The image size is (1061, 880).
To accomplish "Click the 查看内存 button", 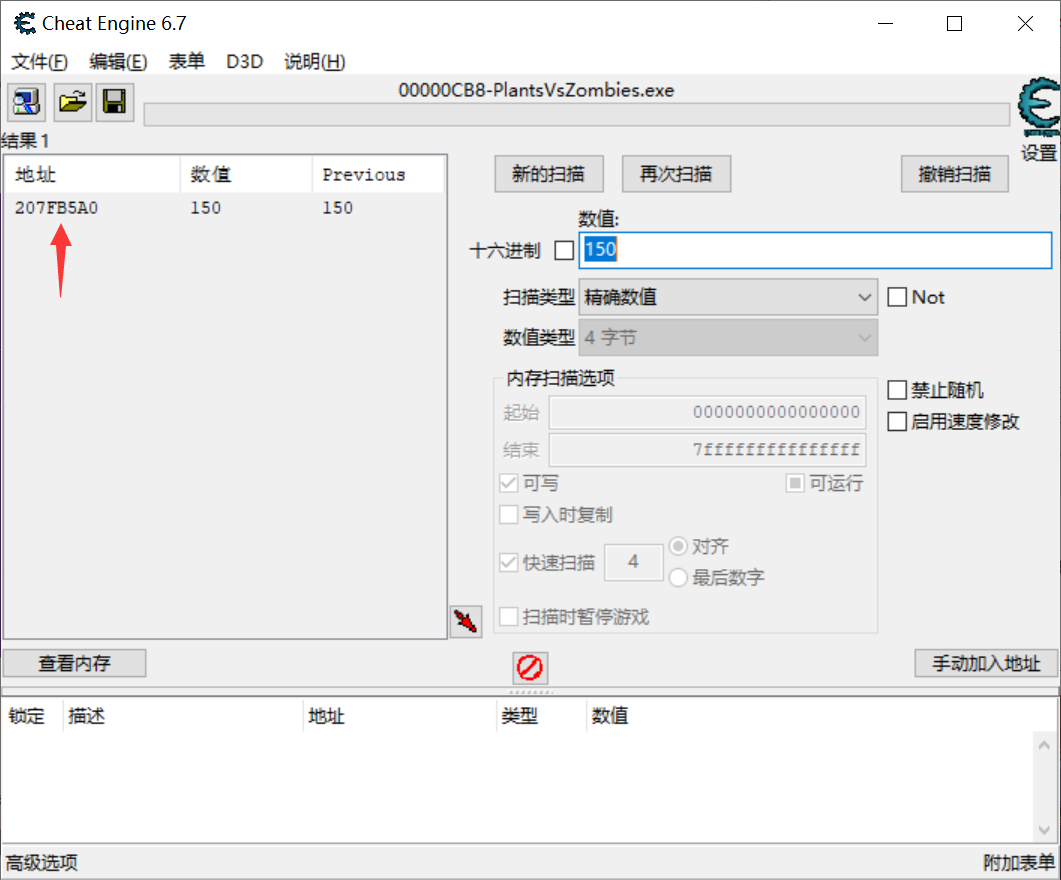I will pyautogui.click(x=74, y=664).
